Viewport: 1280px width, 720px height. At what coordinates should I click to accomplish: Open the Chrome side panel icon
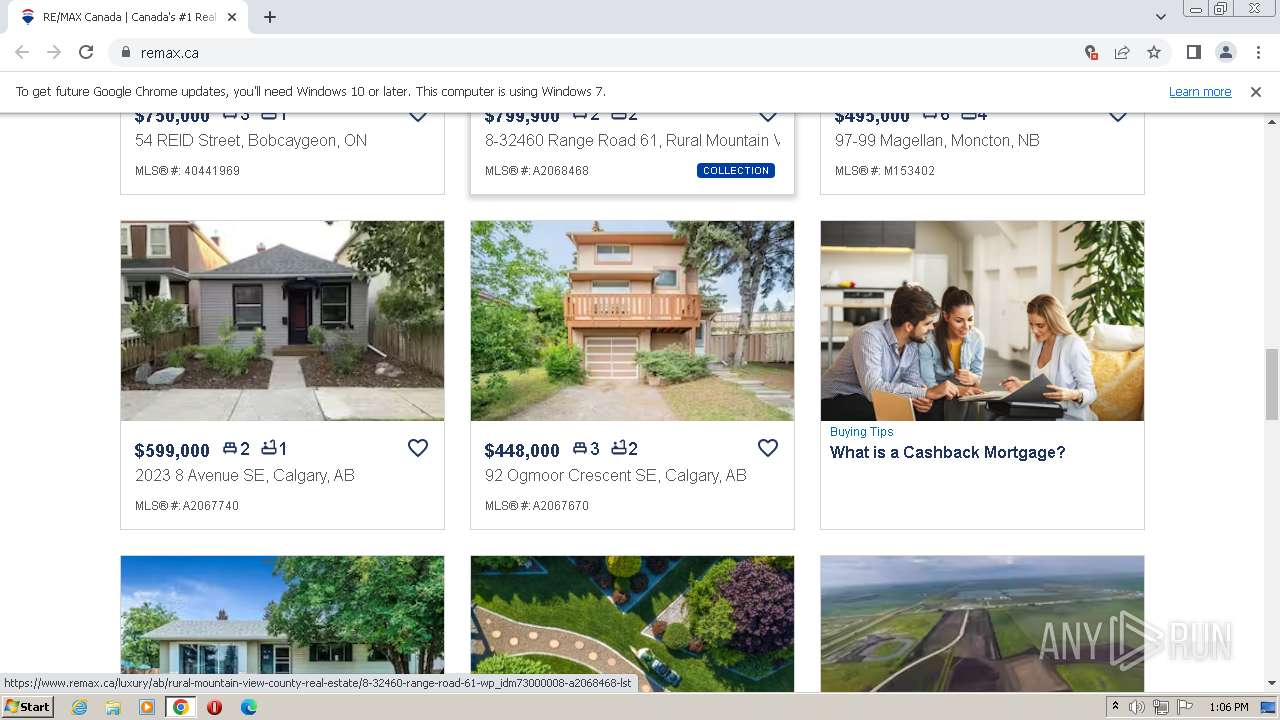coord(1194,52)
